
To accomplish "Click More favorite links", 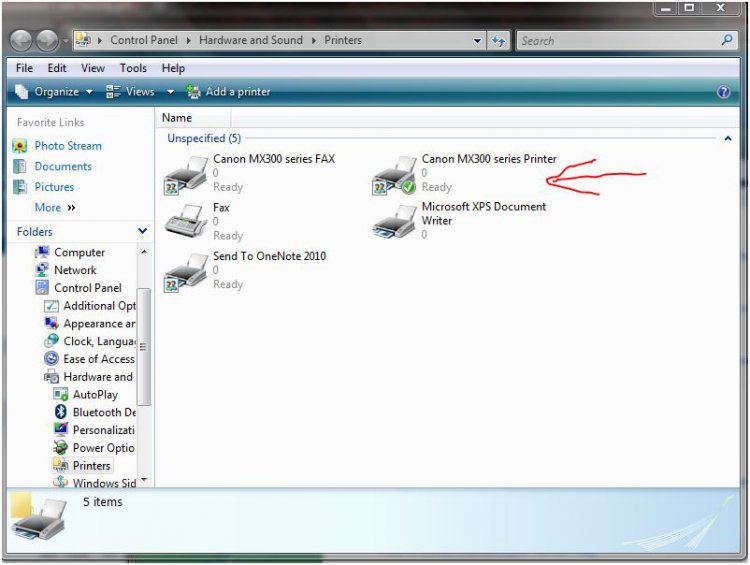I will [x=55, y=208].
